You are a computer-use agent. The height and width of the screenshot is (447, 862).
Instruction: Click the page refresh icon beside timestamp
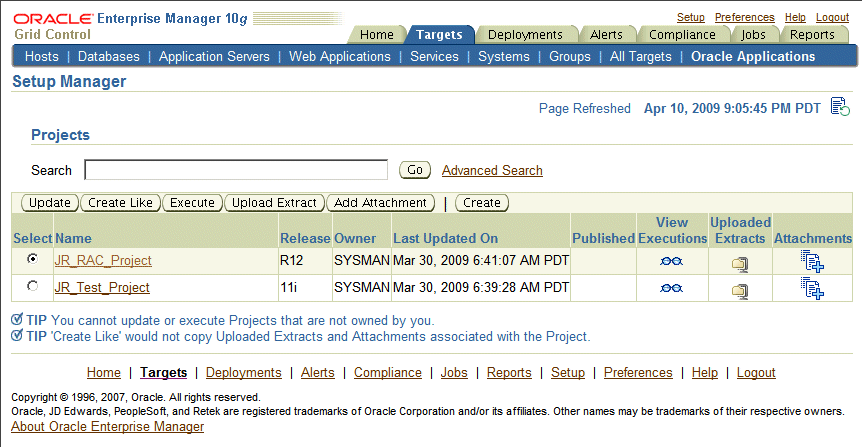[840, 107]
